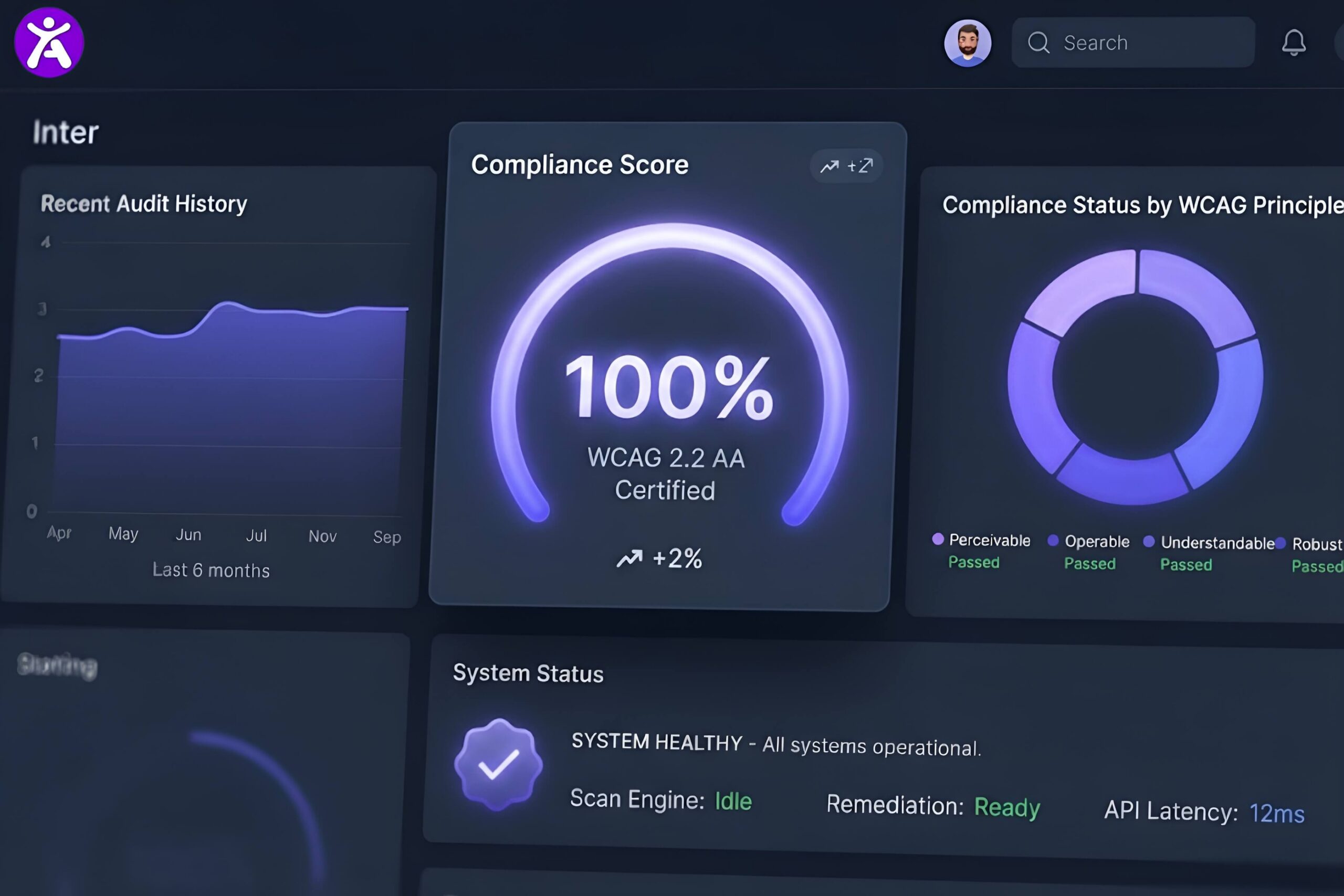This screenshot has height=896, width=1344.
Task: Click Passed status under Operable
Action: click(1090, 563)
